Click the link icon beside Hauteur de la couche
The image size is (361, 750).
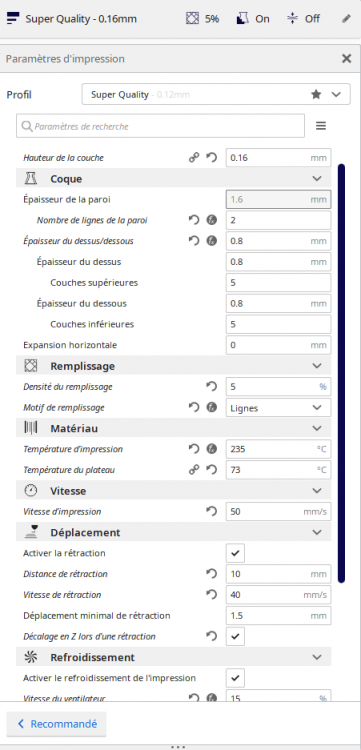pyautogui.click(x=194, y=158)
